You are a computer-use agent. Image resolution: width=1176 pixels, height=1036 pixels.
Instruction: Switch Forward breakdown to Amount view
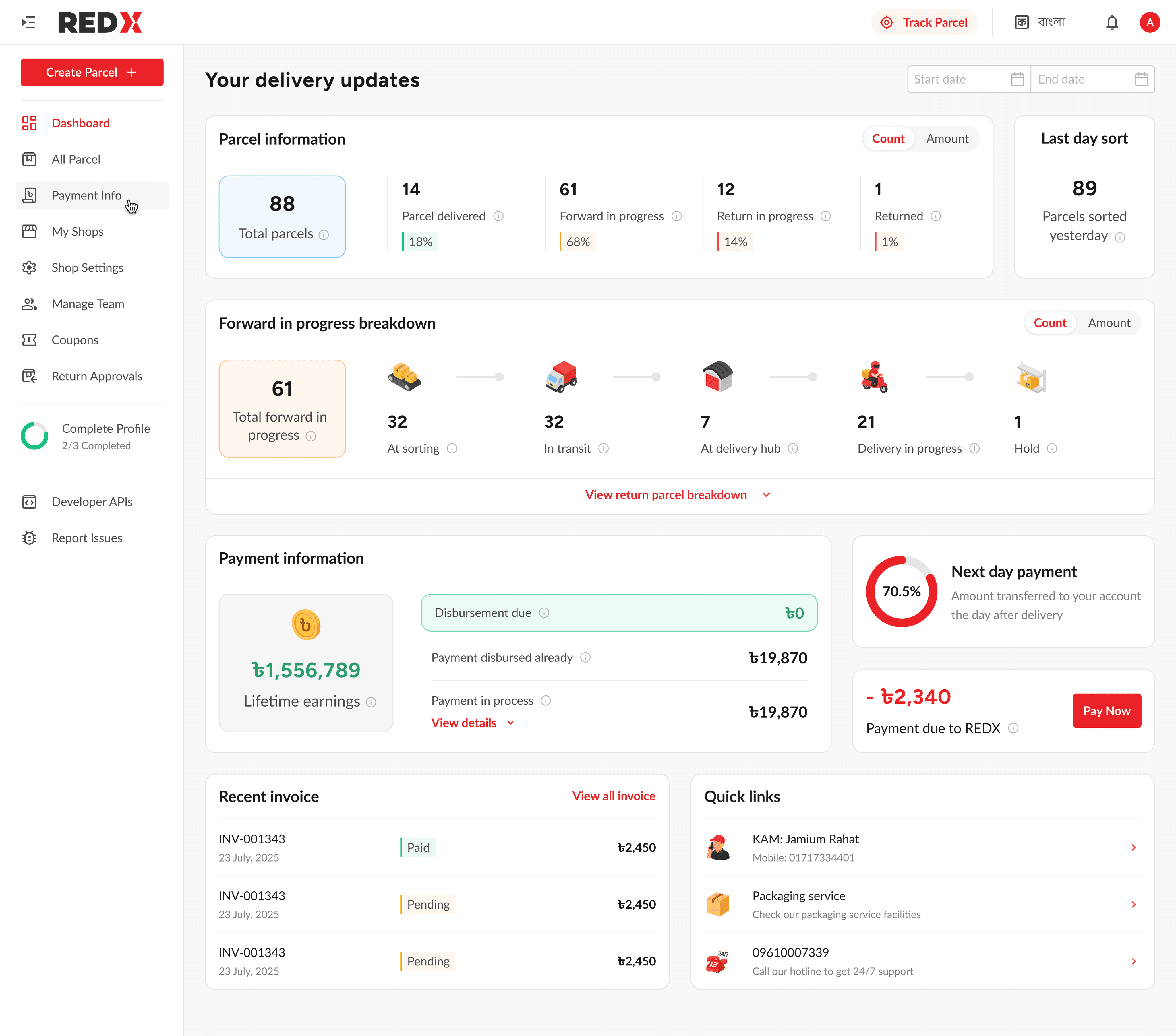click(x=1109, y=323)
